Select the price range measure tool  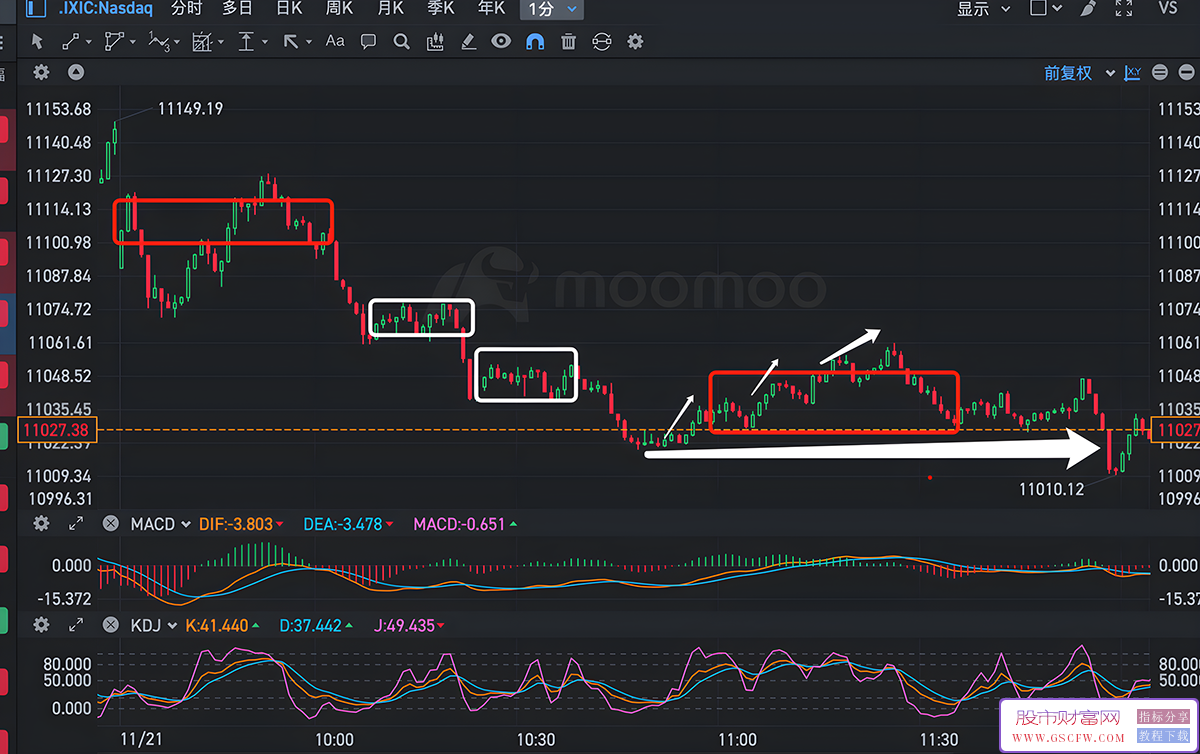[245, 42]
